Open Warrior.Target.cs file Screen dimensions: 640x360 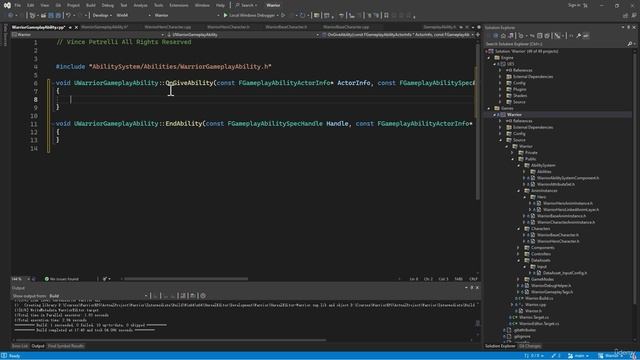pyautogui.click(x=534, y=318)
